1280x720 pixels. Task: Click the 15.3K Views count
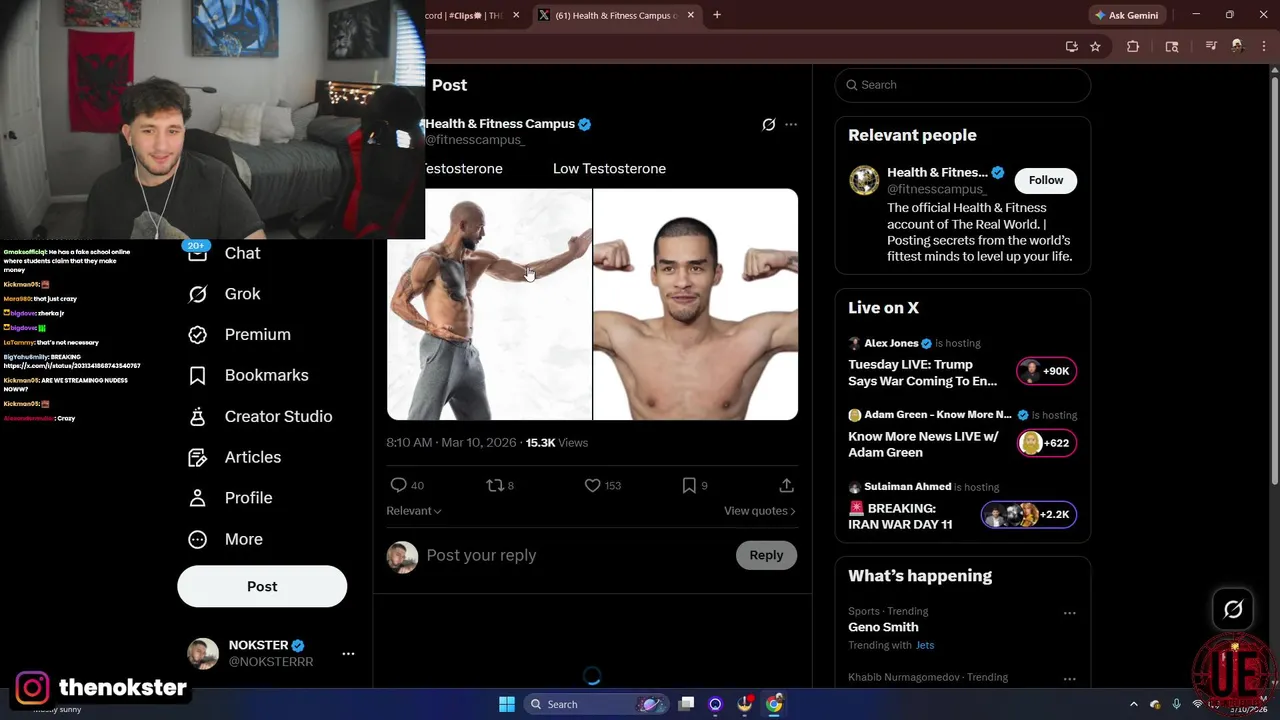557,442
